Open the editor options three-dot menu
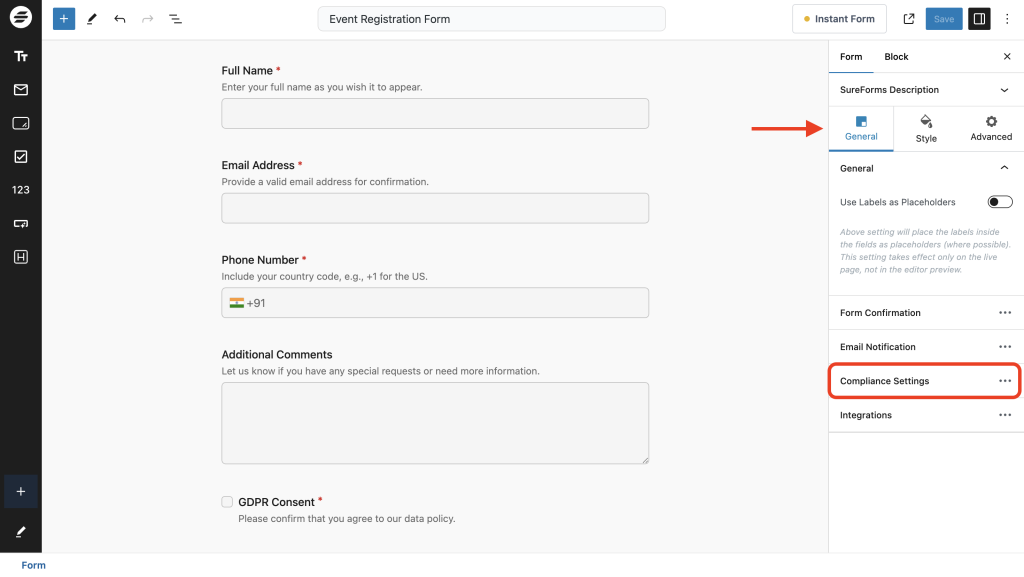This screenshot has height=577, width=1024. [1007, 18]
